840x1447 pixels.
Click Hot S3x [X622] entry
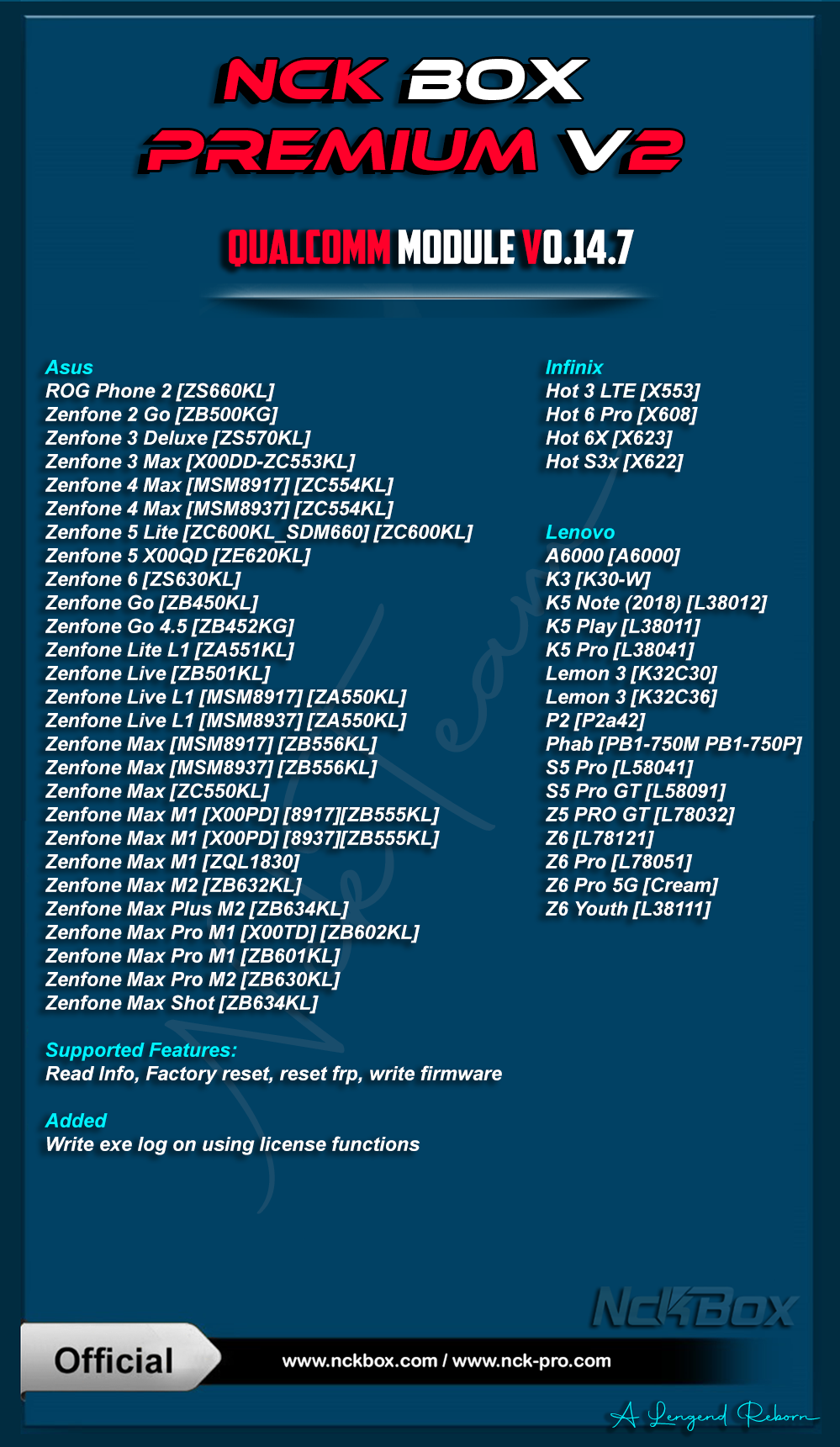click(615, 462)
